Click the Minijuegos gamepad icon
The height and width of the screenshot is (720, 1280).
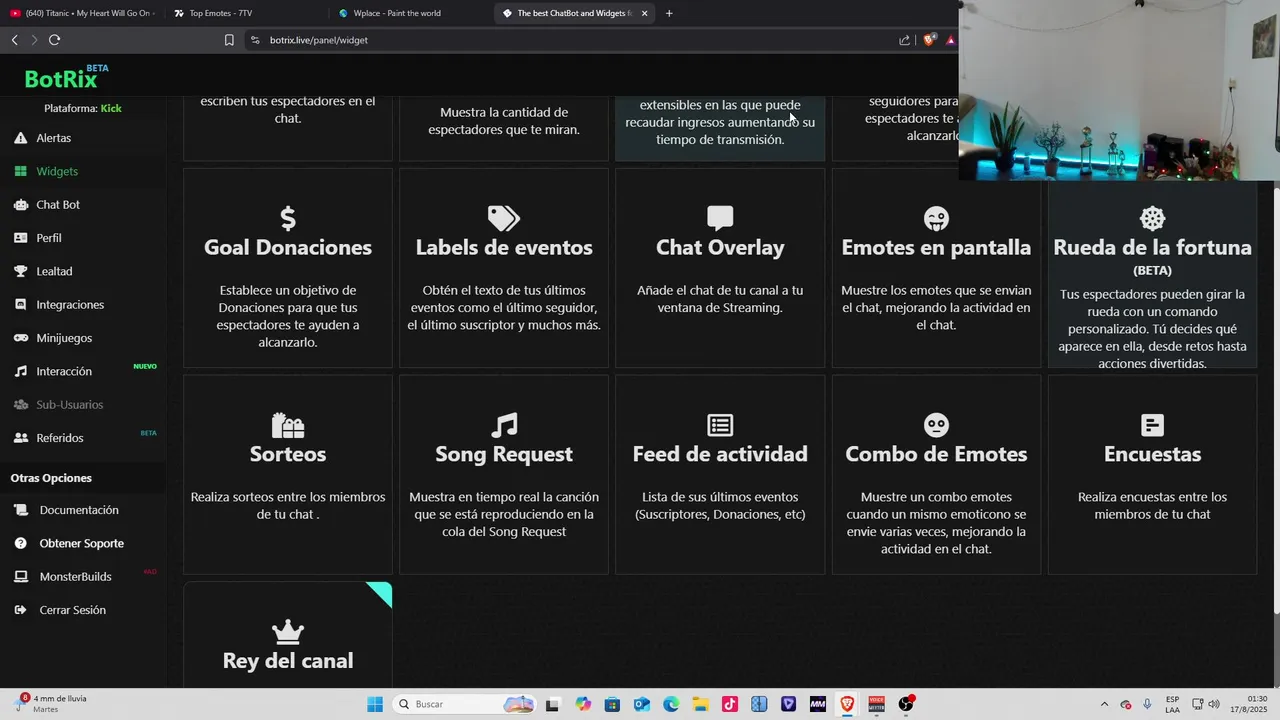20,338
